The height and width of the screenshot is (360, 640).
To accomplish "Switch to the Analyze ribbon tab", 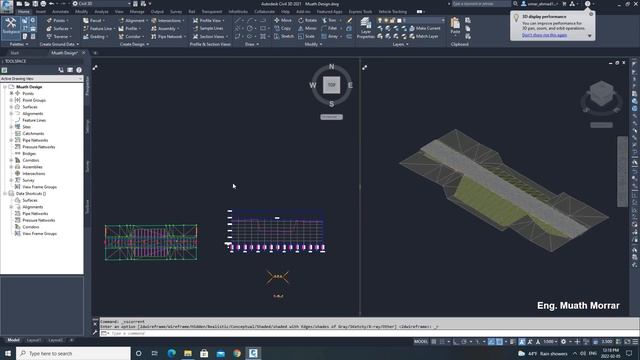I will pyautogui.click(x=101, y=12).
